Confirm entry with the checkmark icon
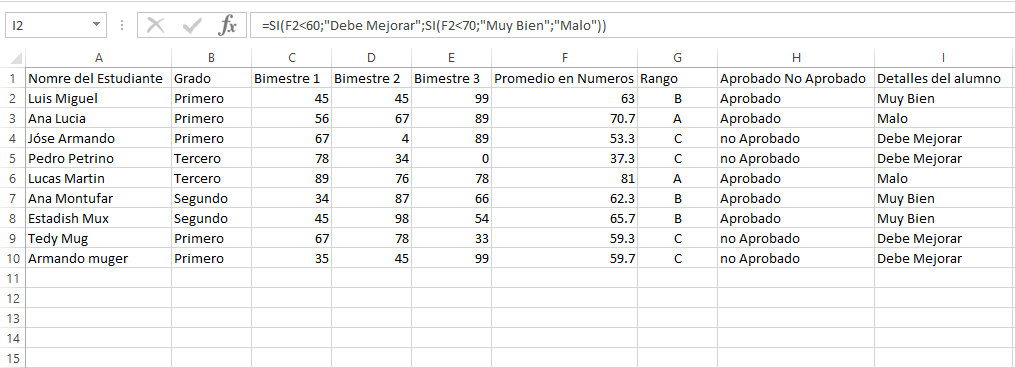This screenshot has height=368, width=1015. coord(192,26)
